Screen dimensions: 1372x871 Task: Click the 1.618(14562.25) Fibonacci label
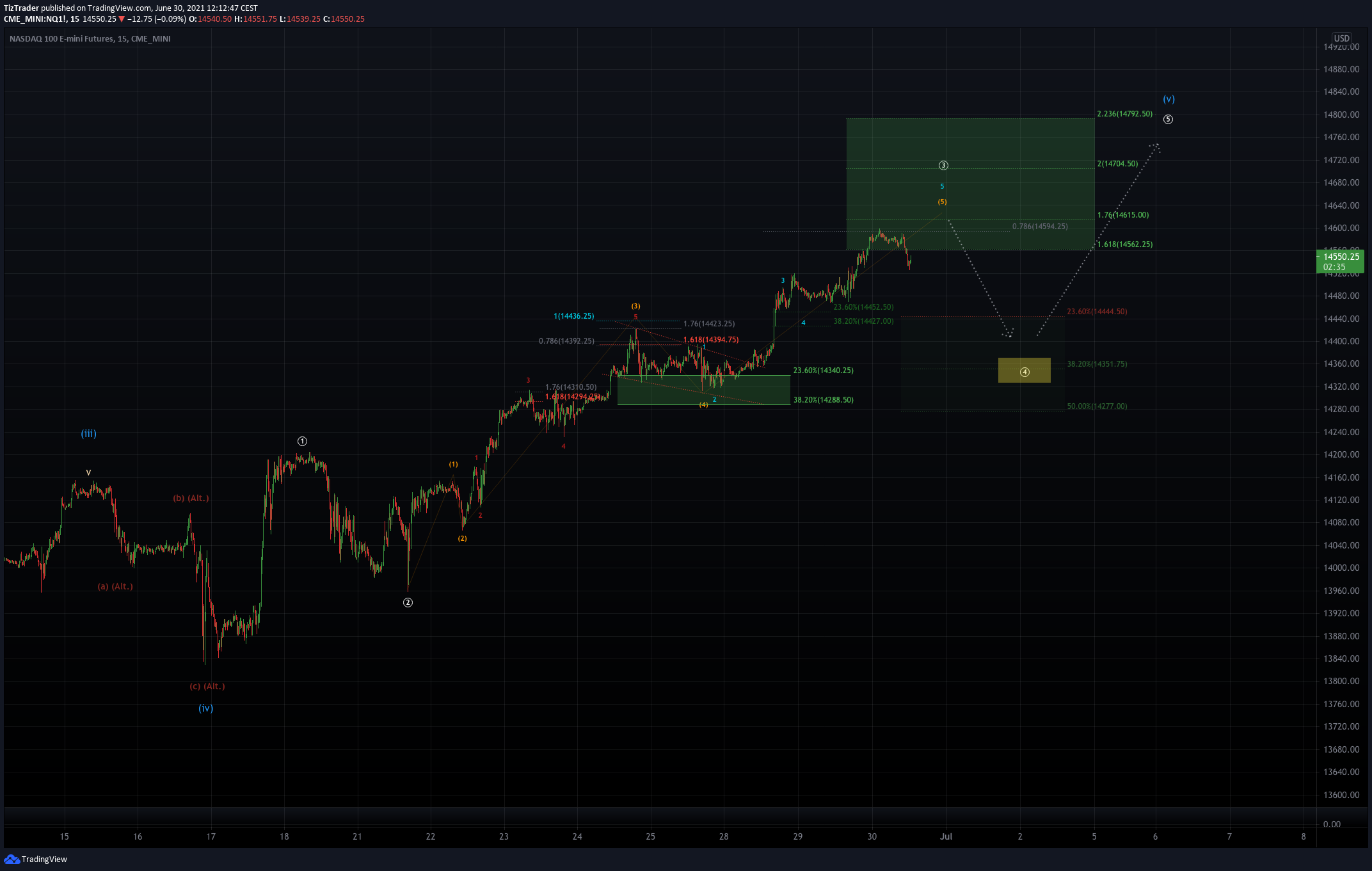[x=1124, y=244]
